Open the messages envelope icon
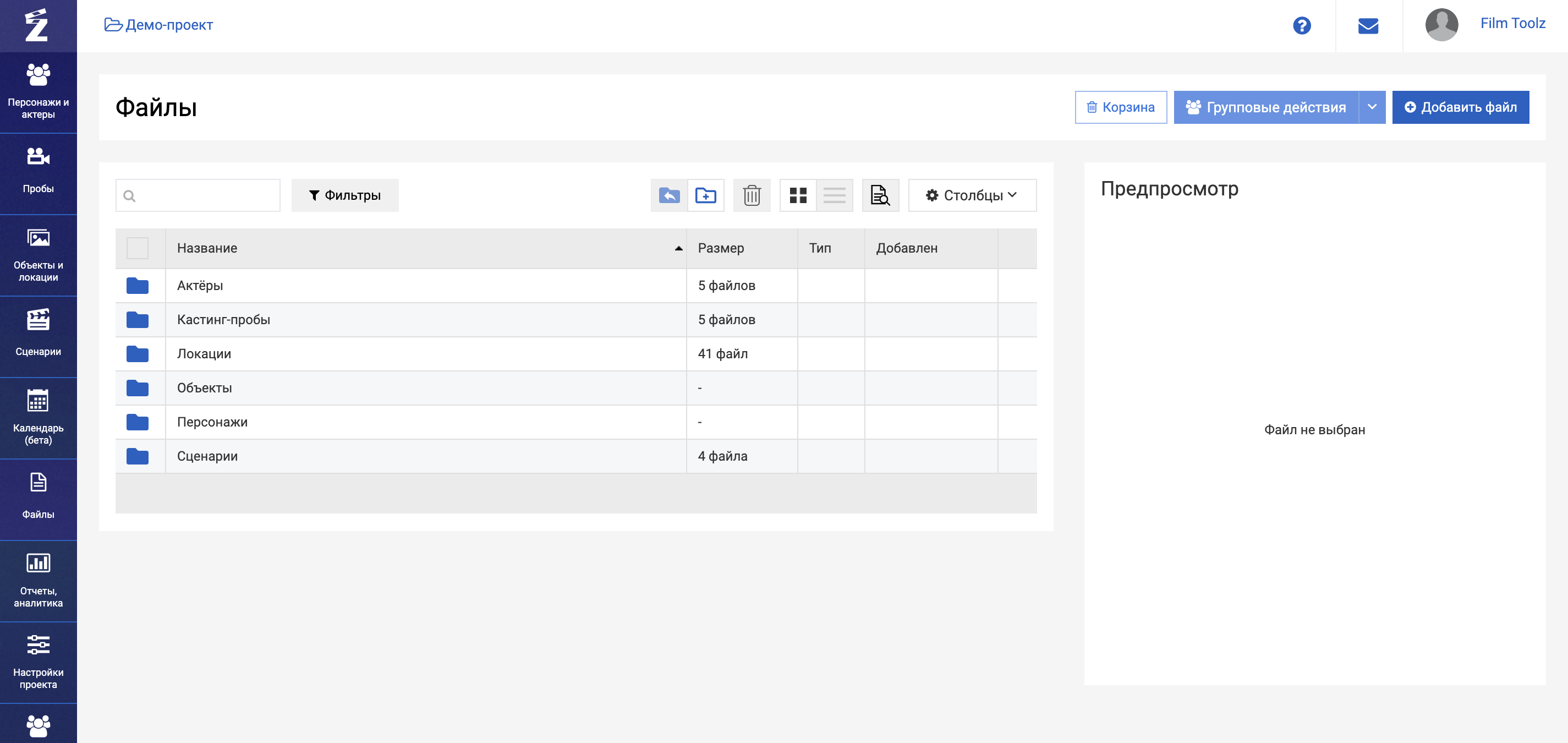Image resolution: width=1568 pixels, height=743 pixels. click(1368, 25)
